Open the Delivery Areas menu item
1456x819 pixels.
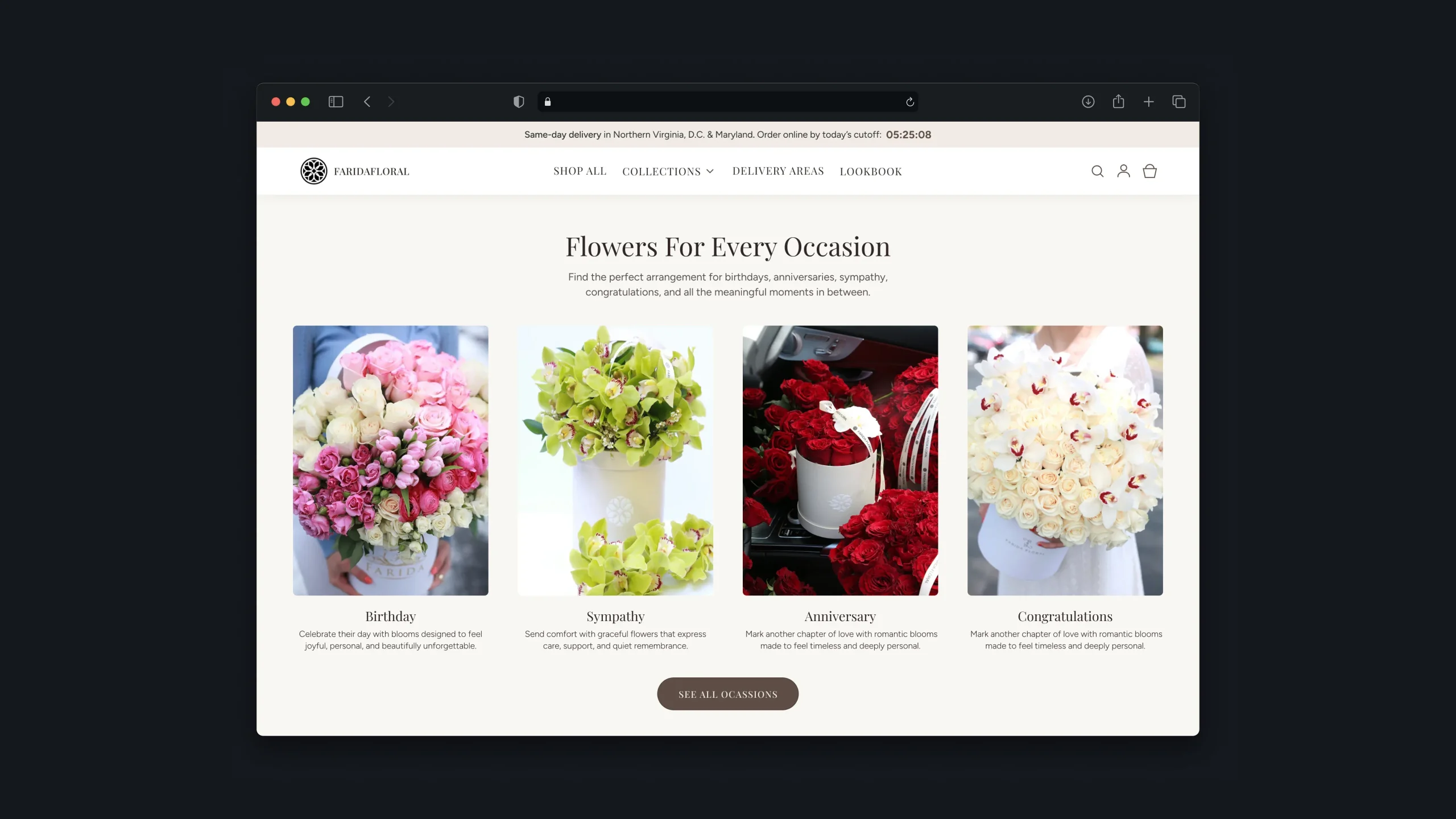pyautogui.click(x=778, y=171)
